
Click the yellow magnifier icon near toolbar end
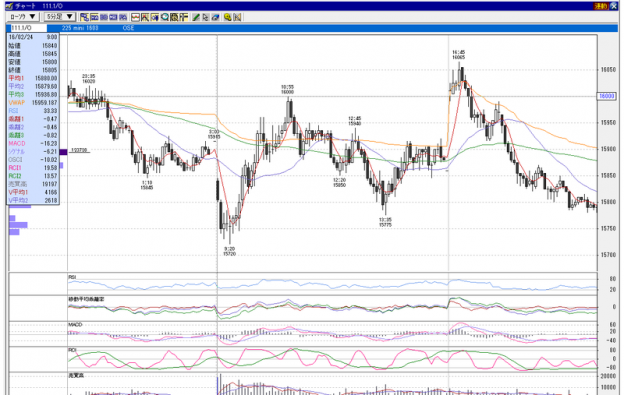tap(227, 17)
